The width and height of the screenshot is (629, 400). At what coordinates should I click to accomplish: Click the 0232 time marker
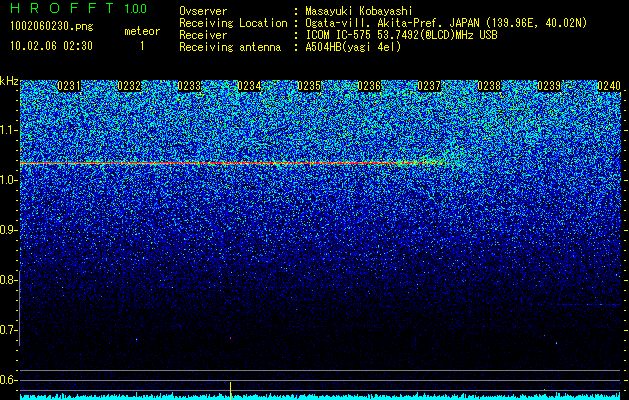129,86
